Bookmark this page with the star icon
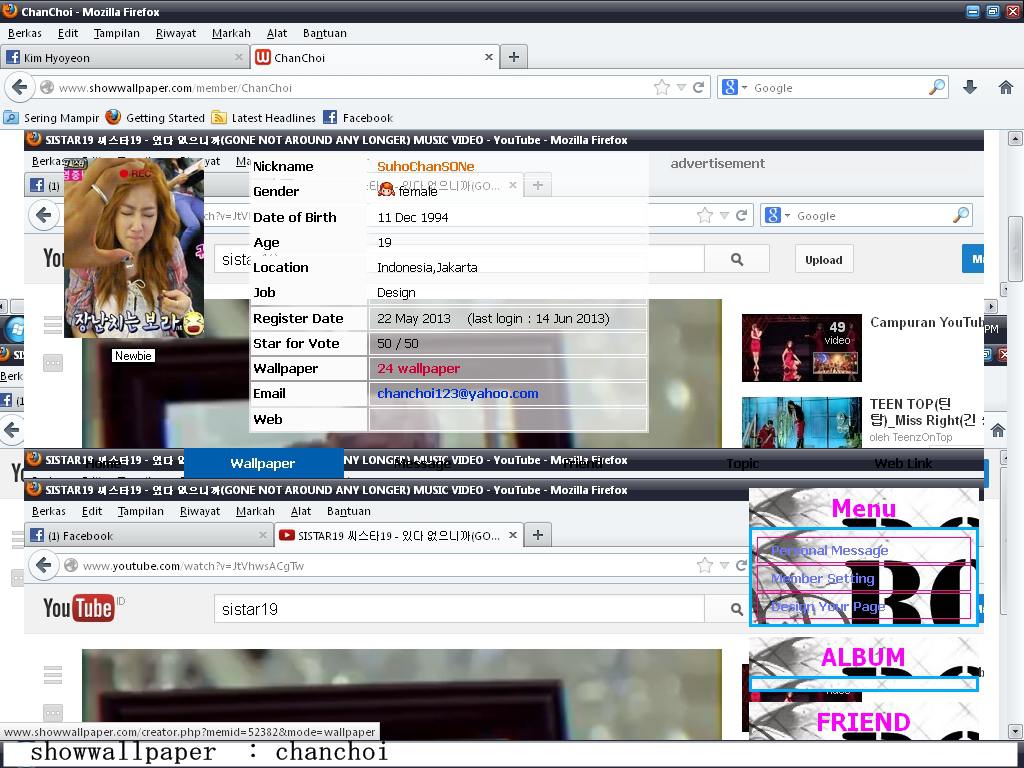 click(x=662, y=88)
